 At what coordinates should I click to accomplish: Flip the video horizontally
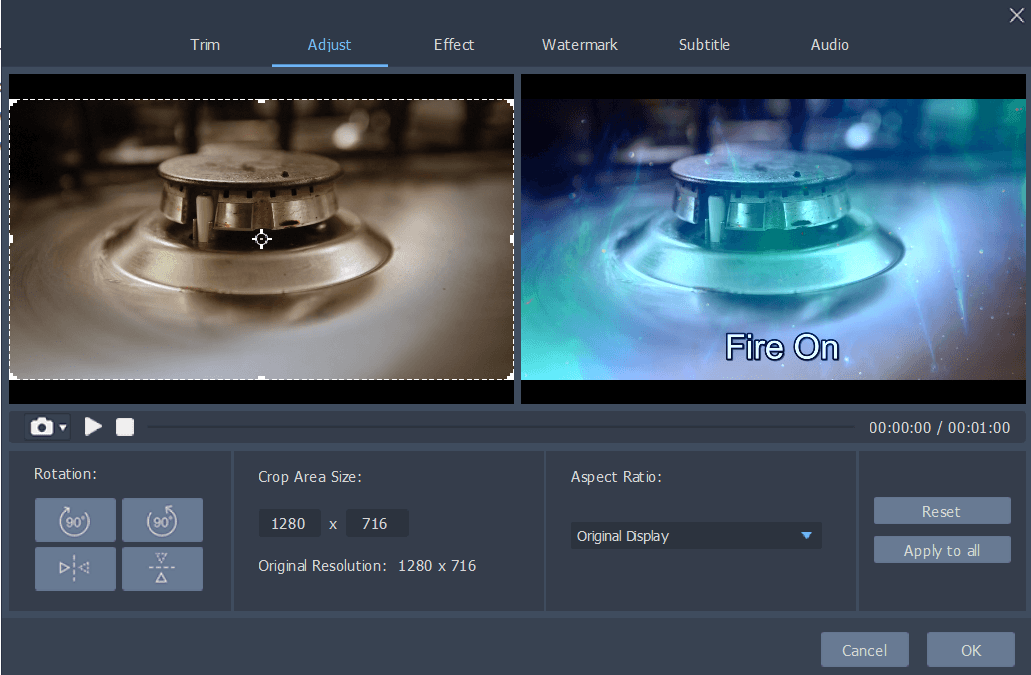pyautogui.click(x=75, y=568)
